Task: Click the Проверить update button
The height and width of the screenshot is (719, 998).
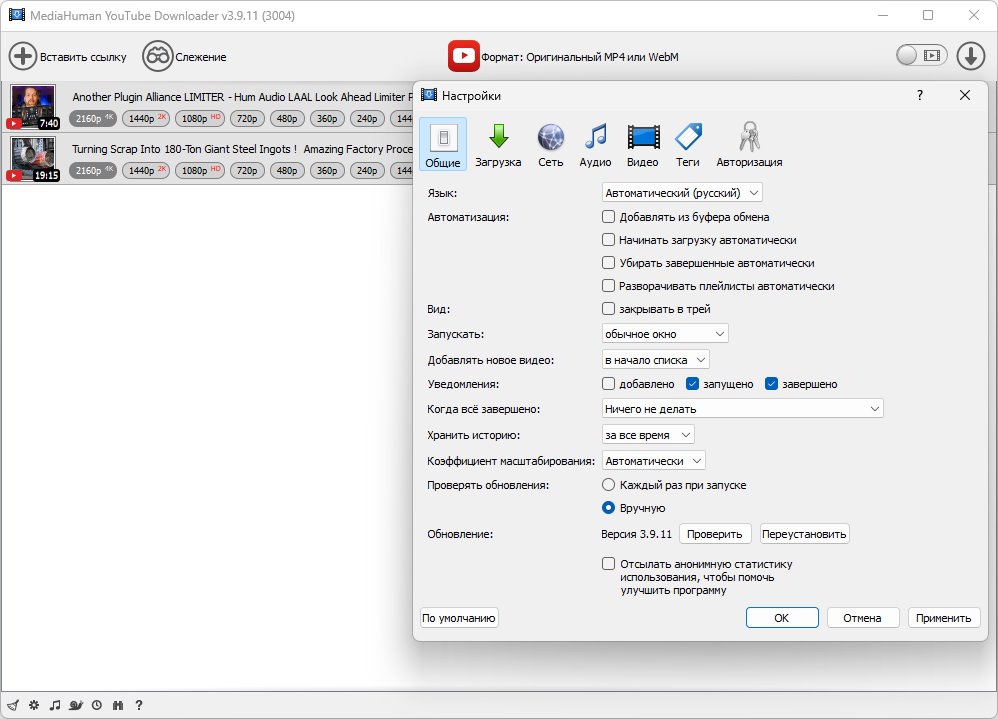Action: tap(715, 534)
